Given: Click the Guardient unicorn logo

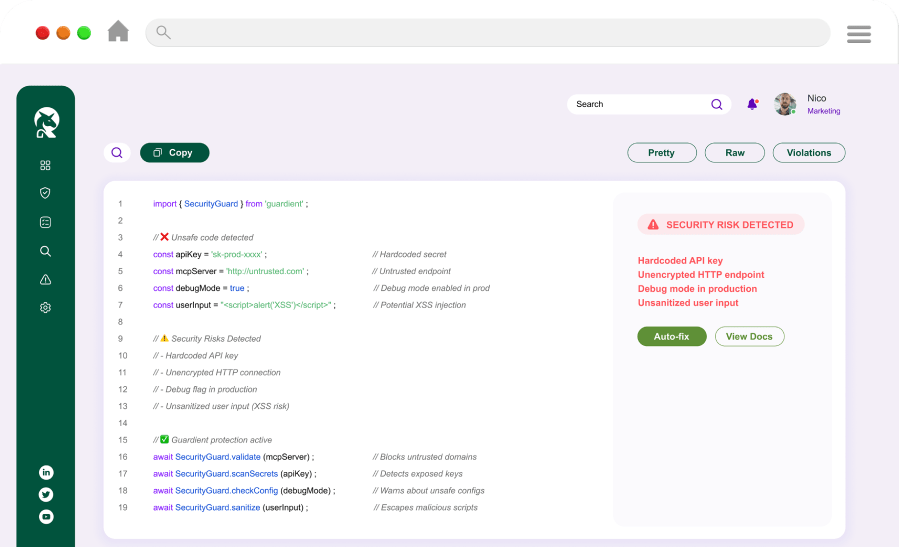Looking at the screenshot, I should (46, 122).
